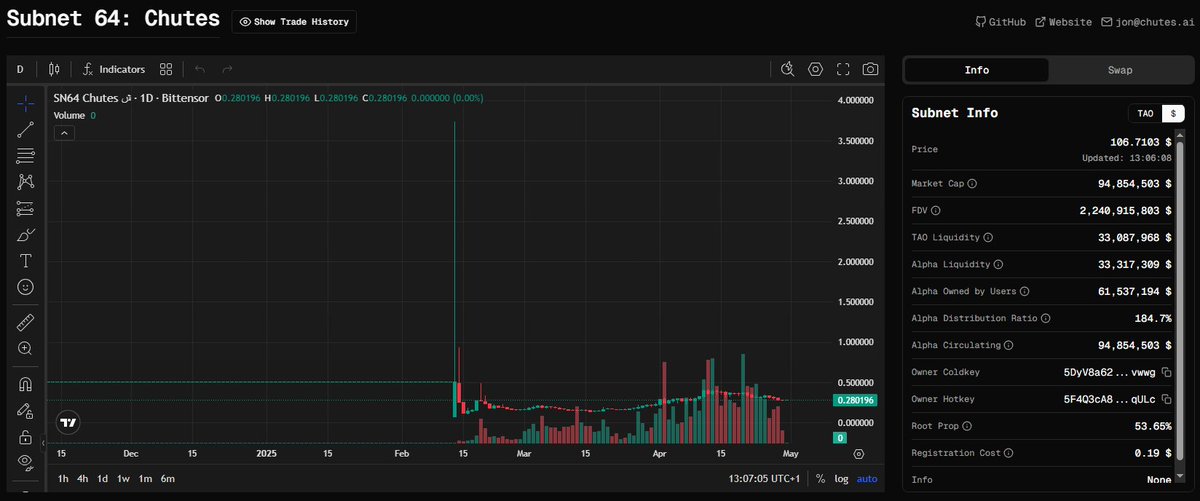Click the 0.280196 current price label
The width and height of the screenshot is (1200, 501).
coord(854,400)
